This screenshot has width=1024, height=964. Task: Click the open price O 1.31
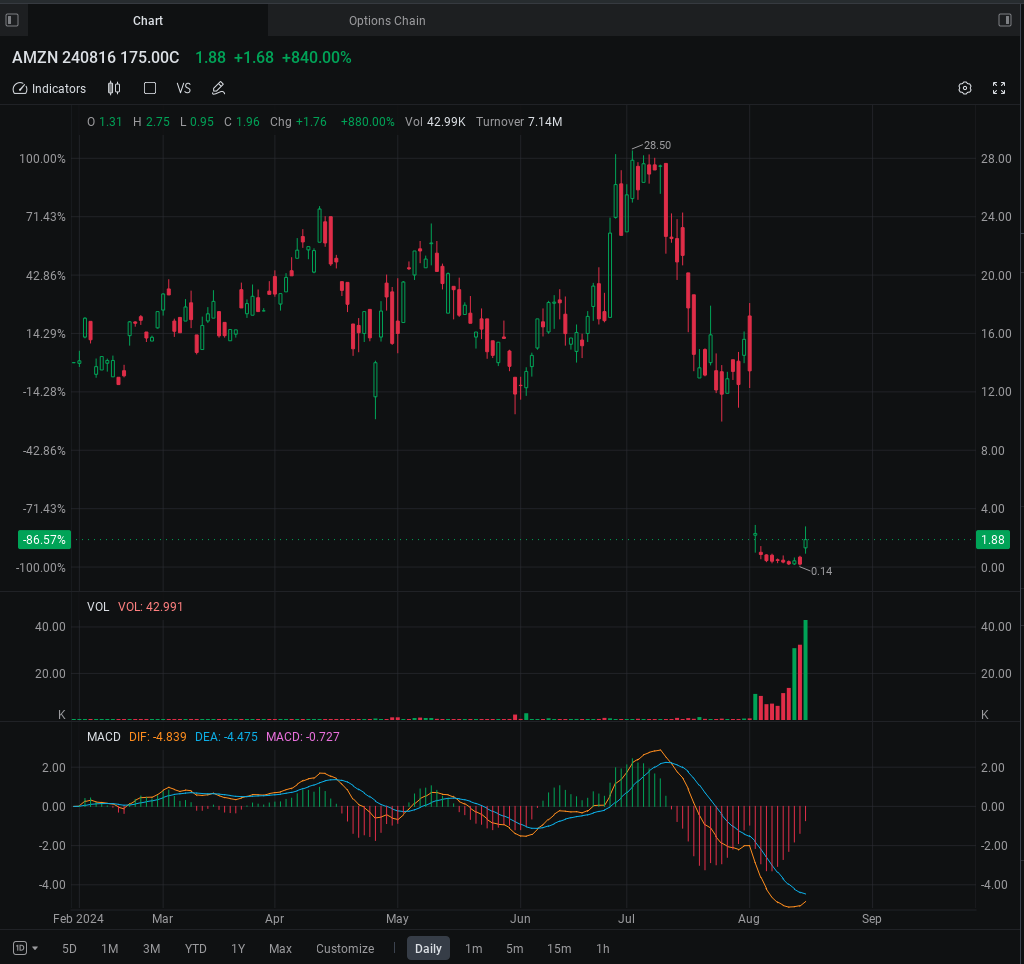point(104,121)
